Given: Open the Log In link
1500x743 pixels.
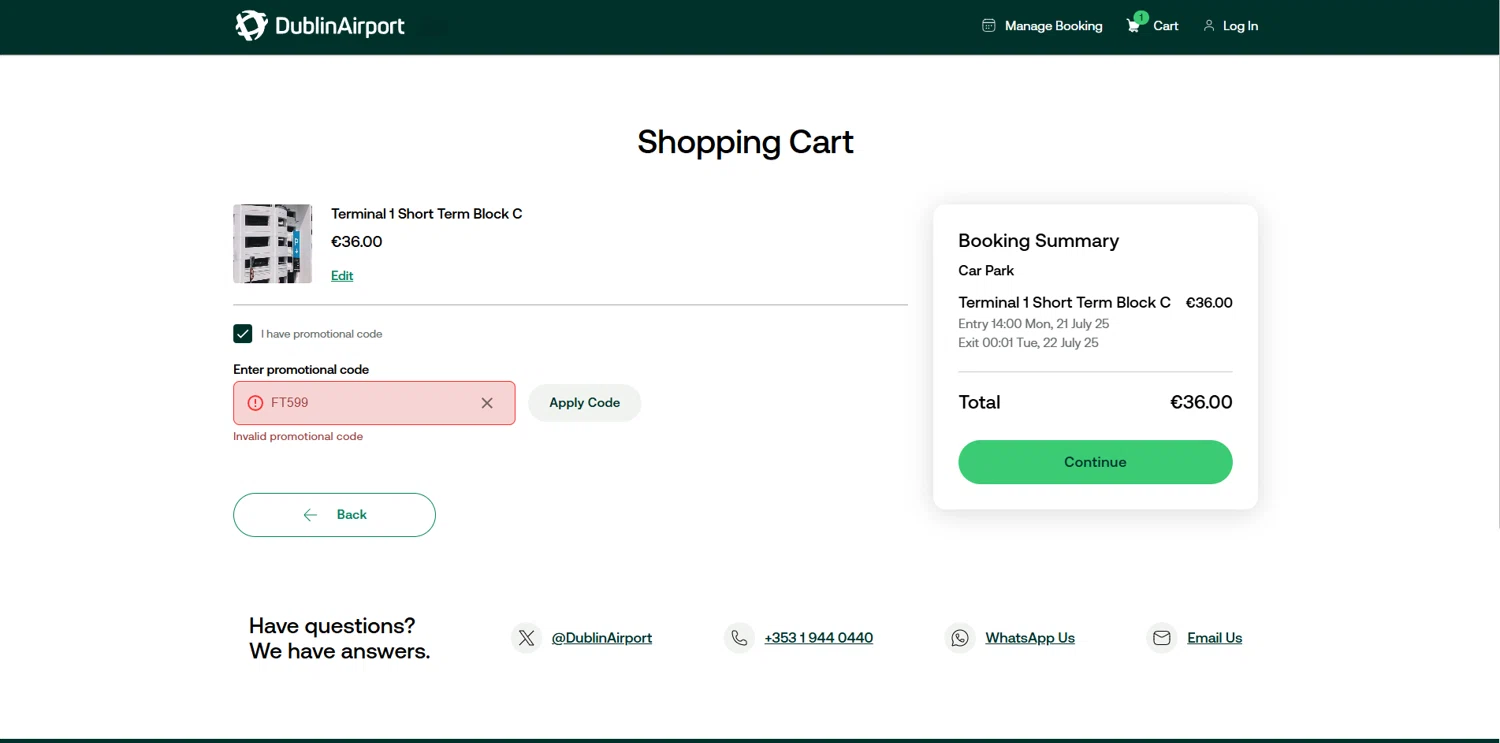Looking at the screenshot, I should coord(1240,26).
